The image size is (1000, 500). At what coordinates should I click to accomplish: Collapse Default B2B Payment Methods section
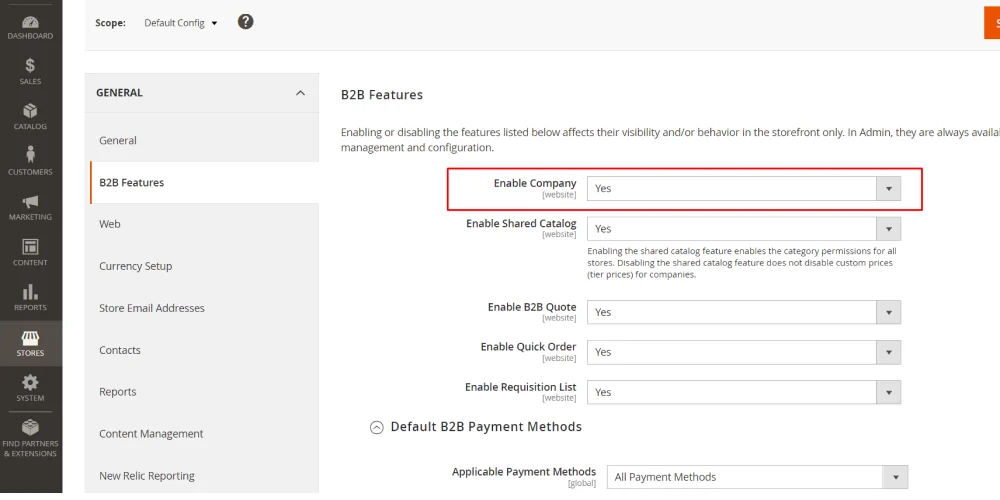377,427
